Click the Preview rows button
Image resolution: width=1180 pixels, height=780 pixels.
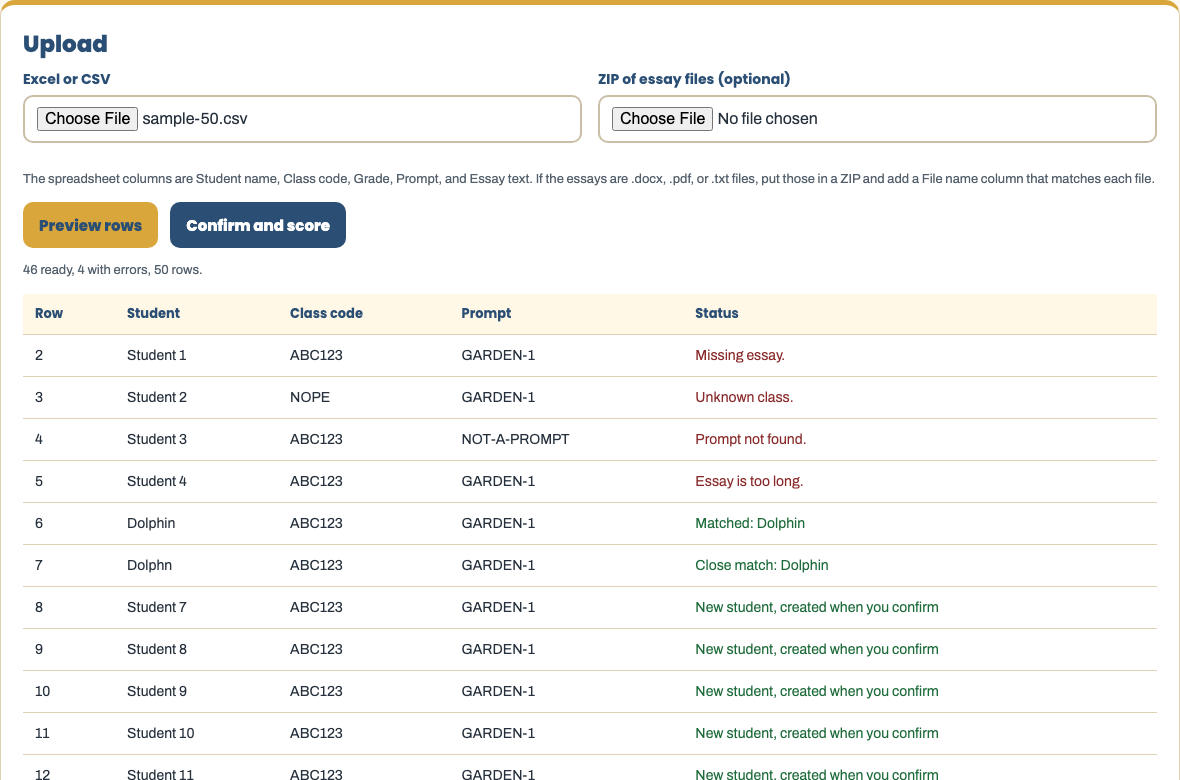[90, 225]
